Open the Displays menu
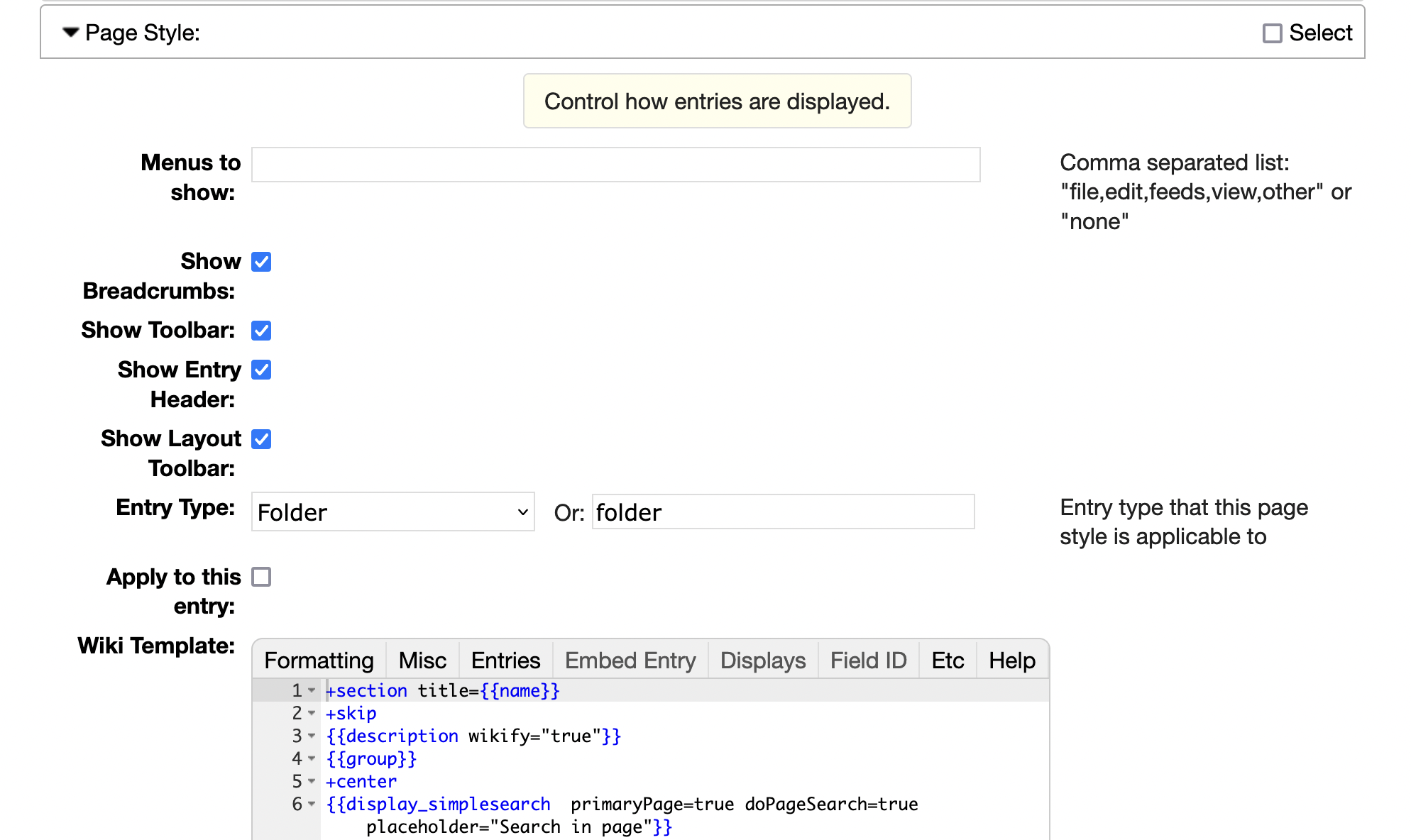 coord(762,661)
